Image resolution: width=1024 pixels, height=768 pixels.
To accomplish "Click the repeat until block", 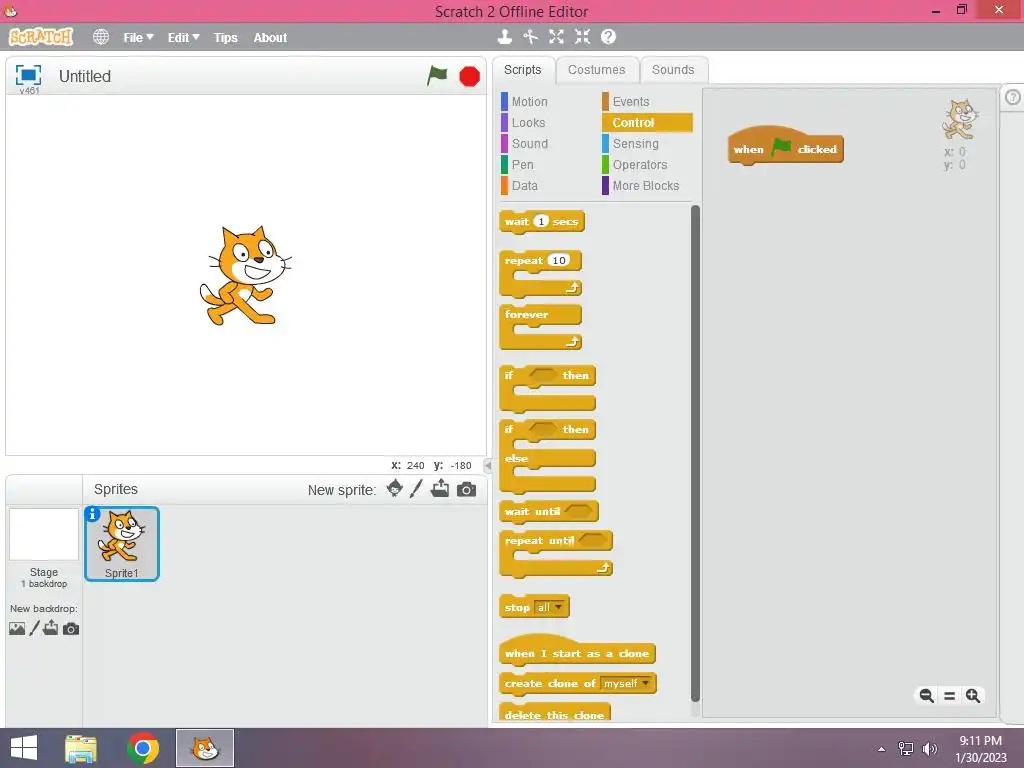I will pos(539,541).
